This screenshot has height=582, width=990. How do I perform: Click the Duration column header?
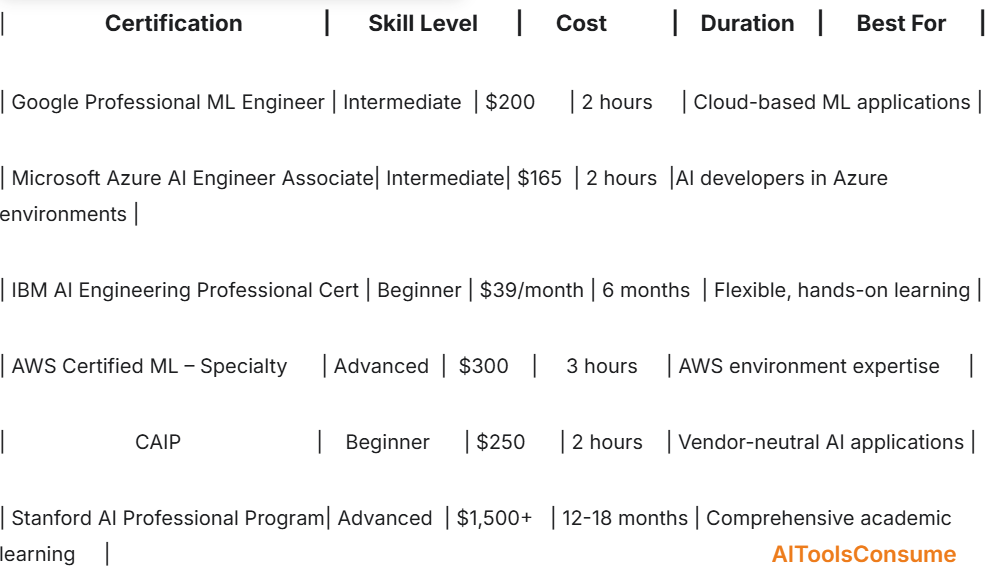[x=747, y=23]
